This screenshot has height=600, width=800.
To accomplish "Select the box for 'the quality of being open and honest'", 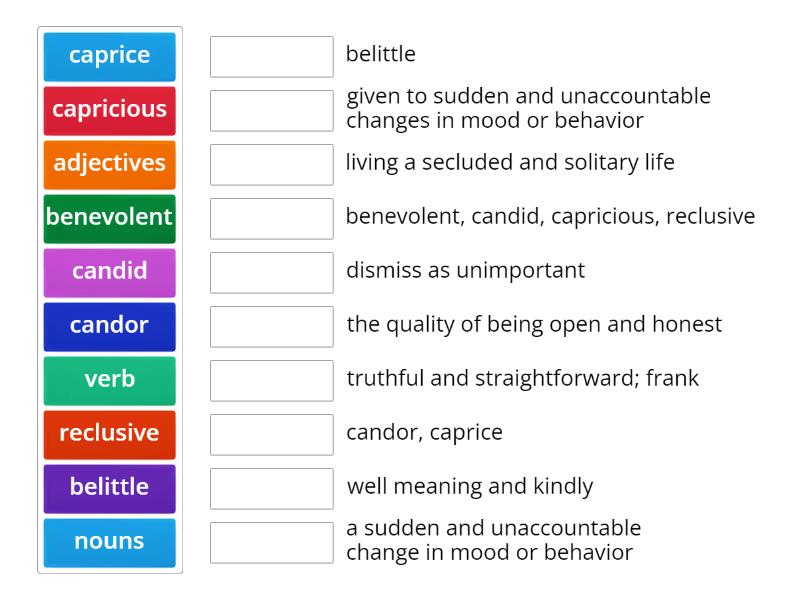I will [x=272, y=327].
